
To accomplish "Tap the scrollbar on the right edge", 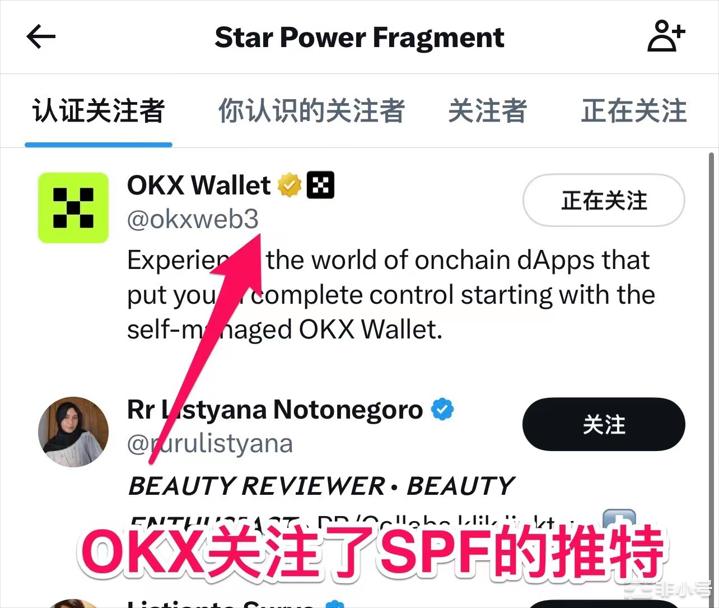I will (711, 321).
